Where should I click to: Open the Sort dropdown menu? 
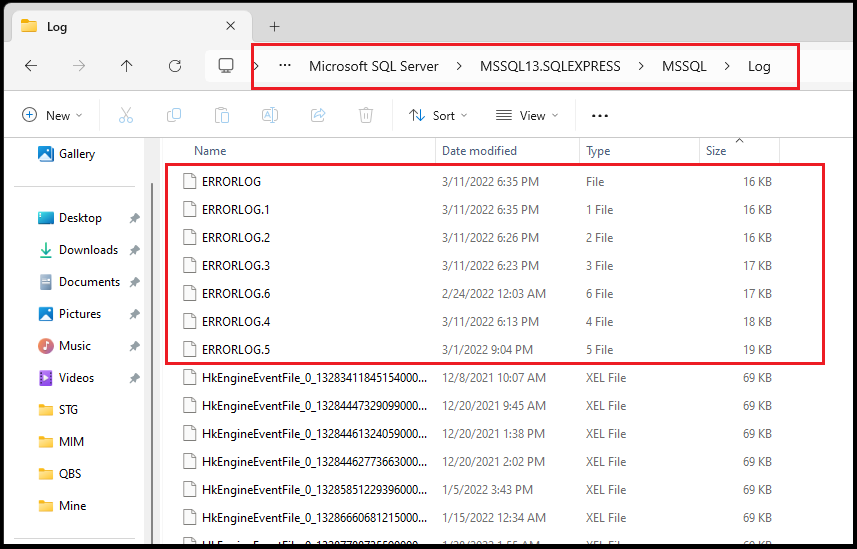(438, 115)
